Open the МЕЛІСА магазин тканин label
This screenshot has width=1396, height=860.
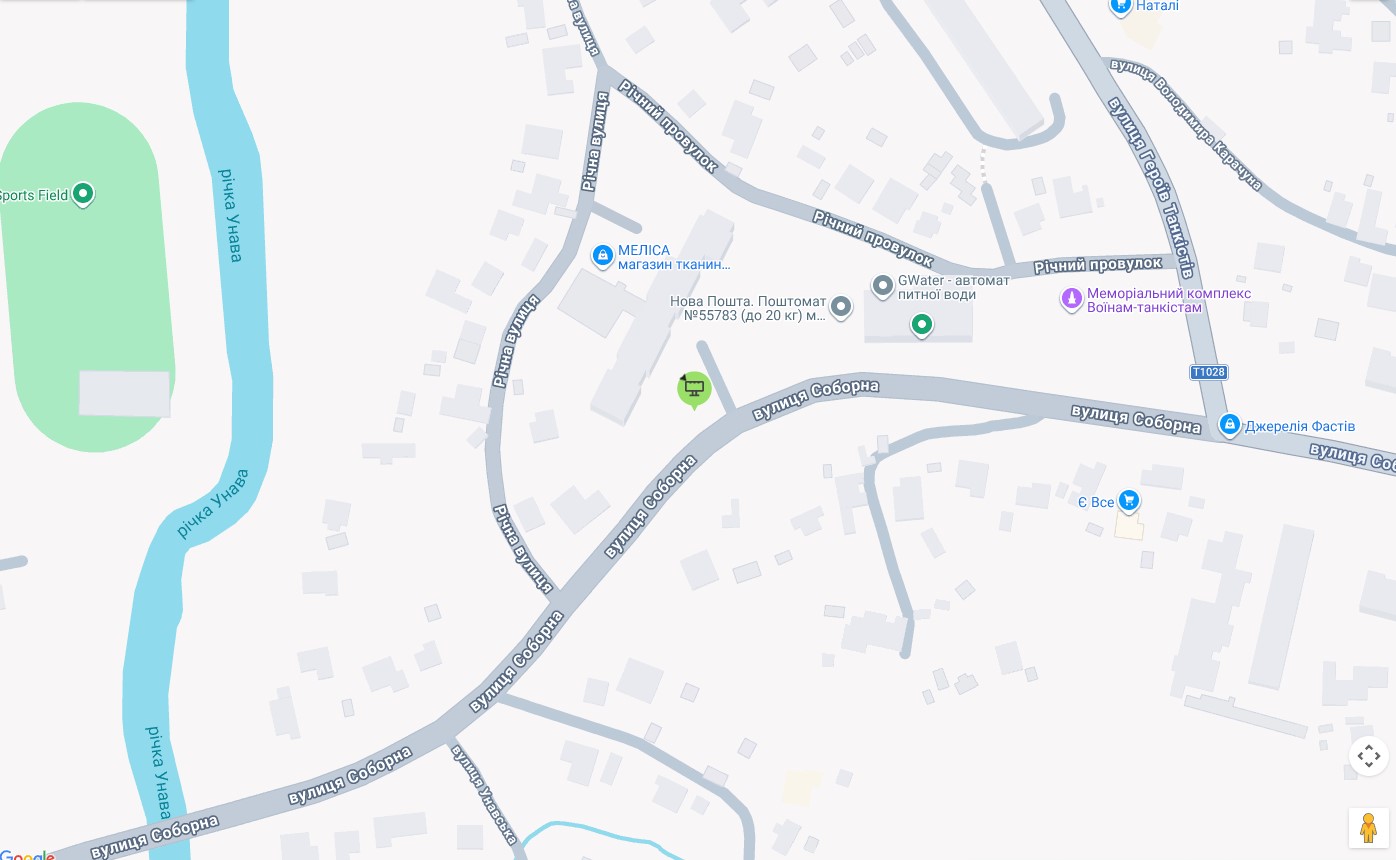click(x=674, y=257)
